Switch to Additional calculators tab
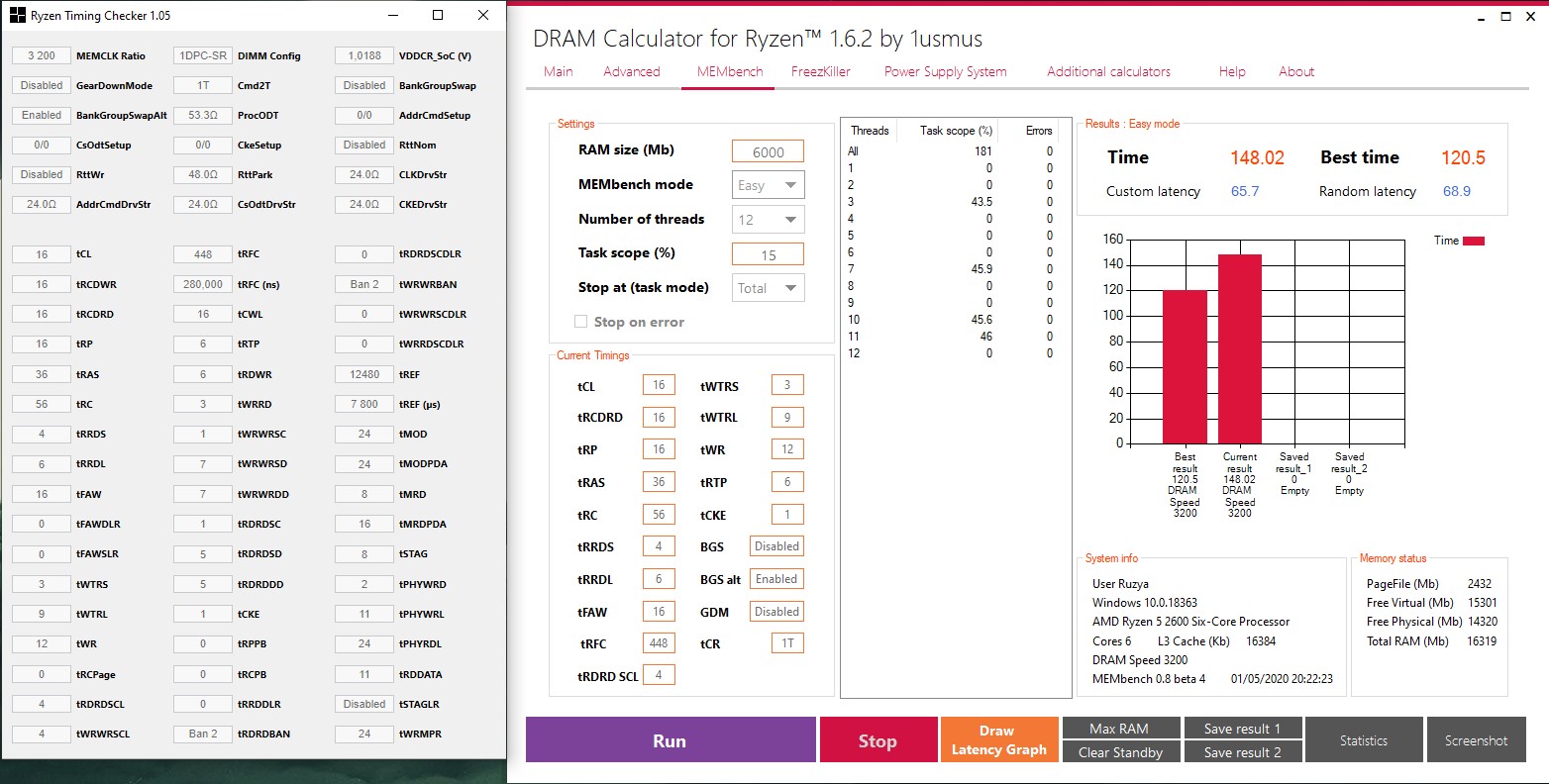This screenshot has width=1549, height=784. coord(1108,71)
